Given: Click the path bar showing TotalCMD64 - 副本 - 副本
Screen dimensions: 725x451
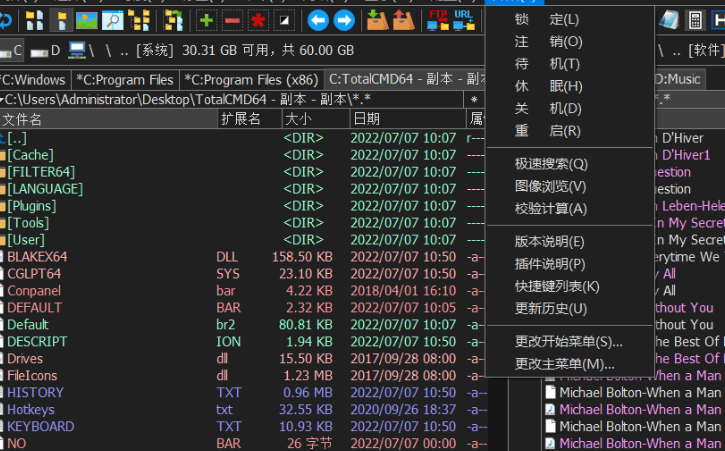Looking at the screenshot, I should (x=231, y=99).
